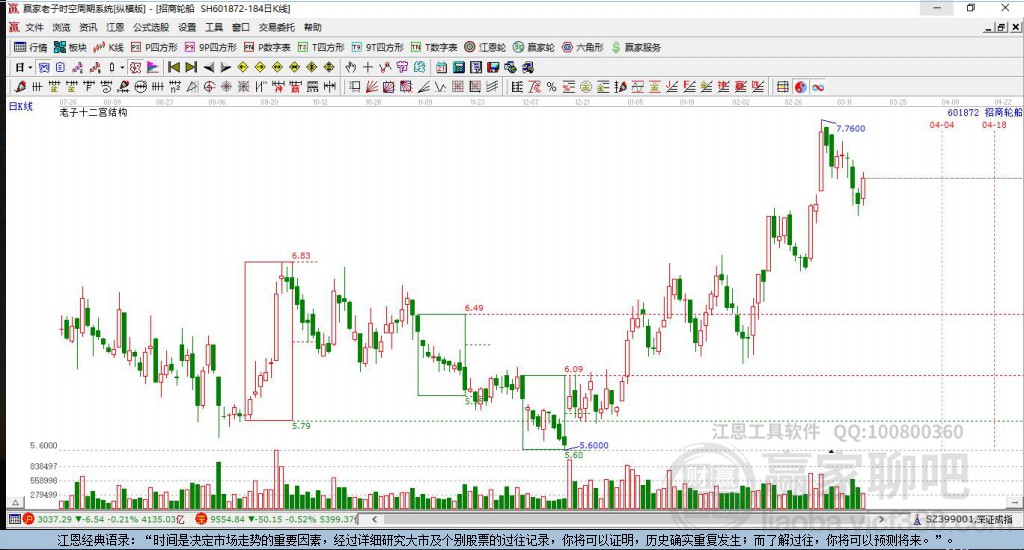
Task: Click the 04-04 date marker
Action: [942, 125]
